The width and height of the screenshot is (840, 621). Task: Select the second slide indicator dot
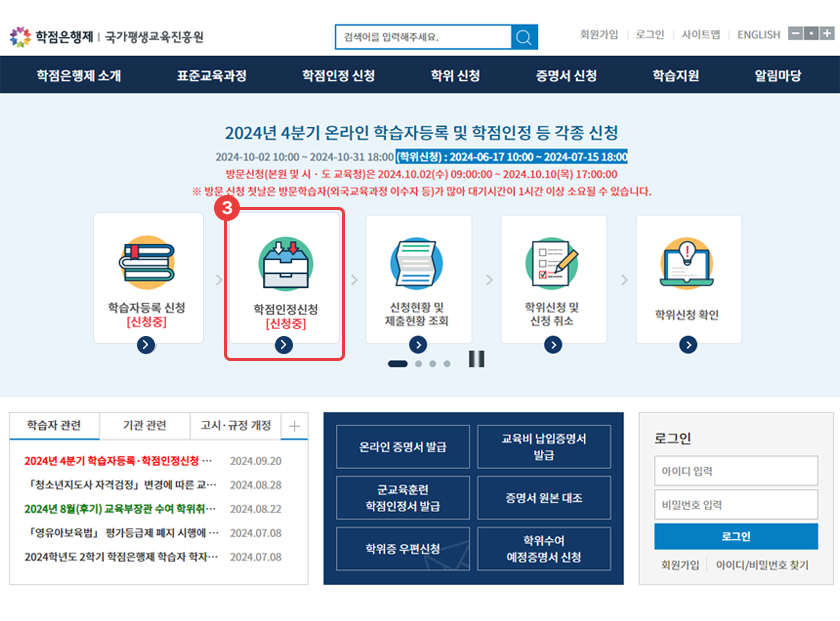pyautogui.click(x=418, y=364)
